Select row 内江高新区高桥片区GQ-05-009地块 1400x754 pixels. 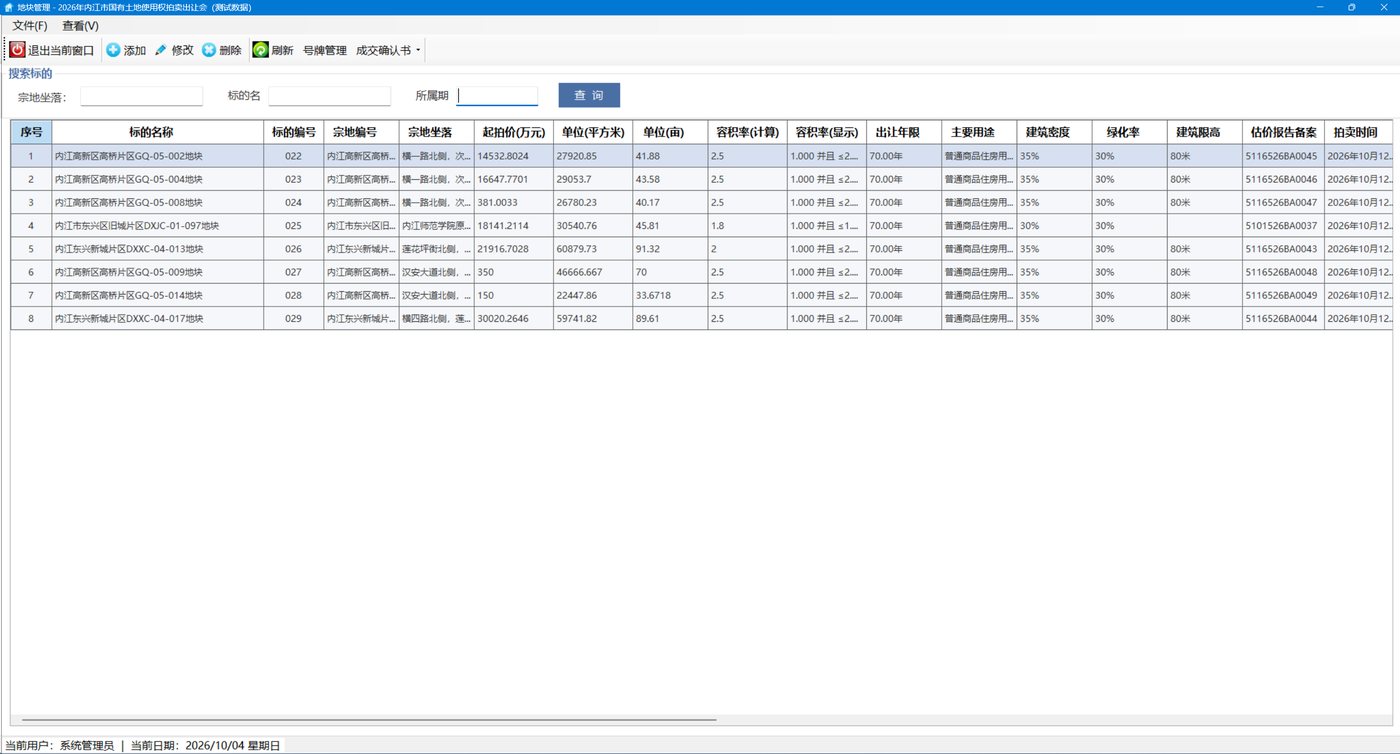point(701,272)
